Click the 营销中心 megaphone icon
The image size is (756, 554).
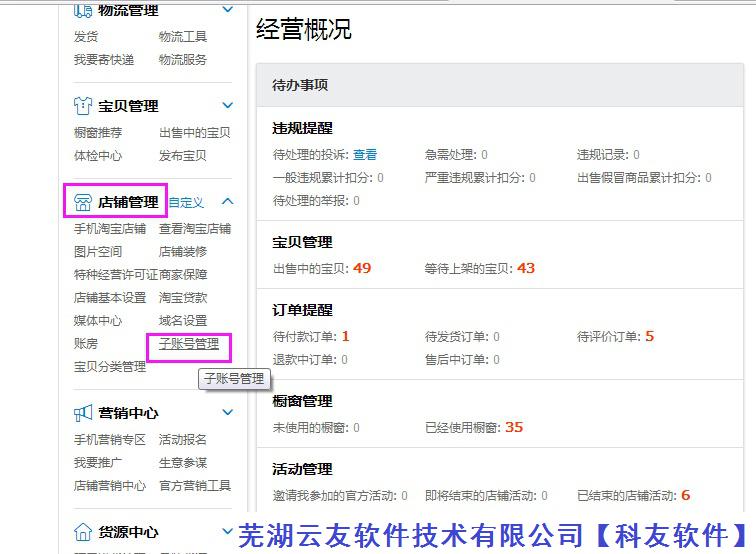(x=82, y=413)
